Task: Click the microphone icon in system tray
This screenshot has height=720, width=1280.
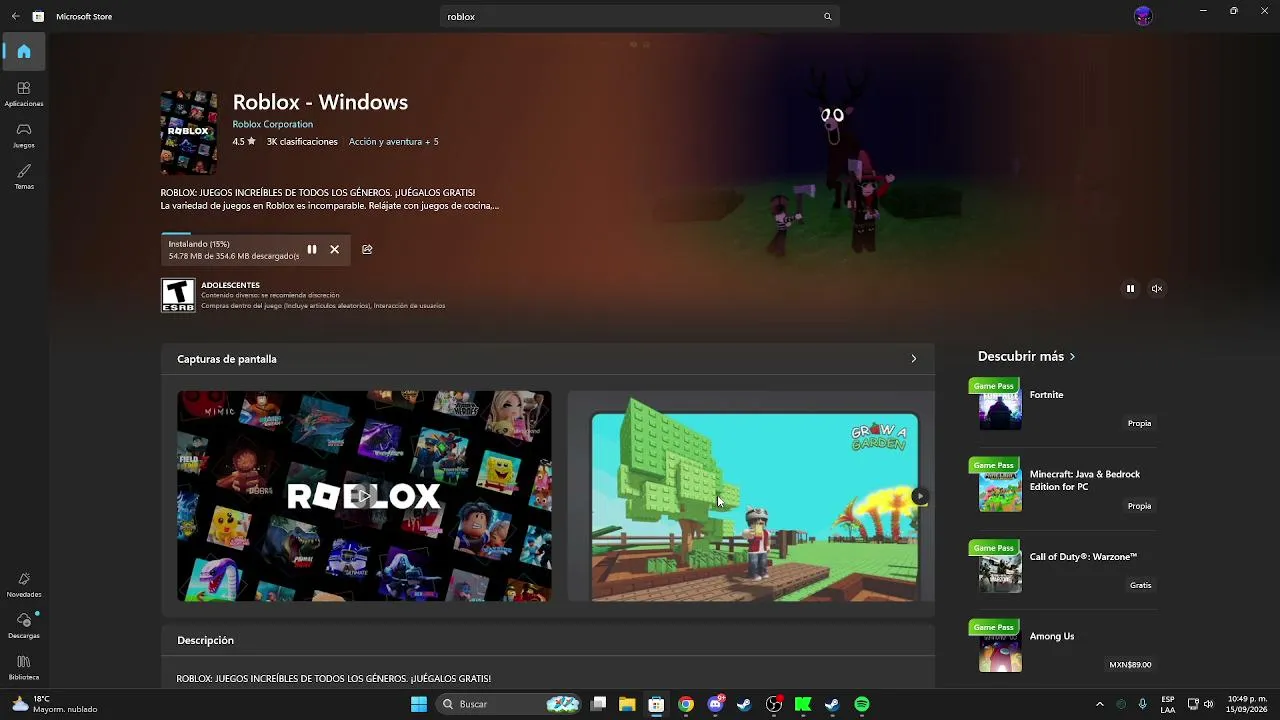Action: tap(1143, 704)
